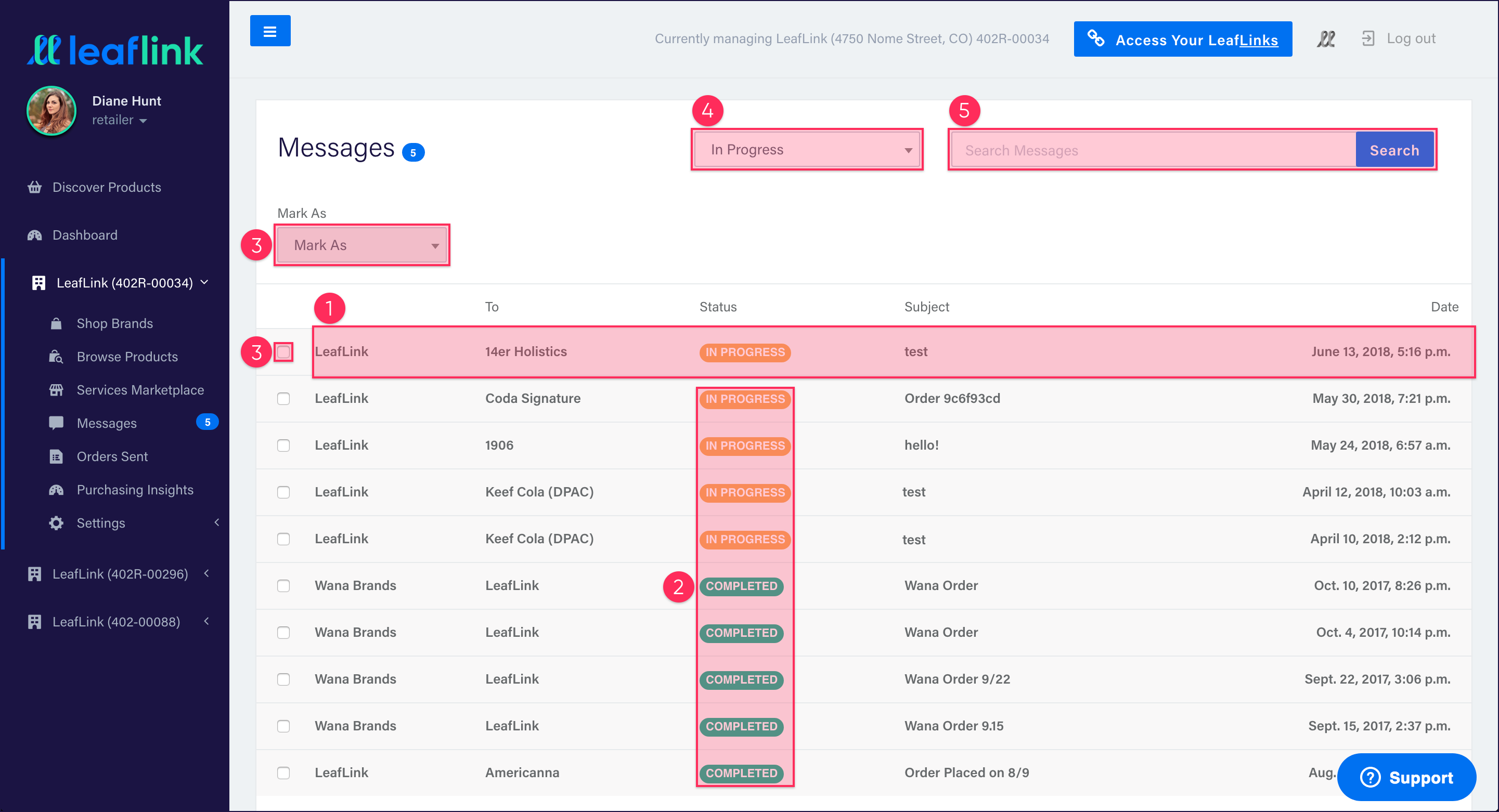Open the hello! message subject

click(x=921, y=446)
